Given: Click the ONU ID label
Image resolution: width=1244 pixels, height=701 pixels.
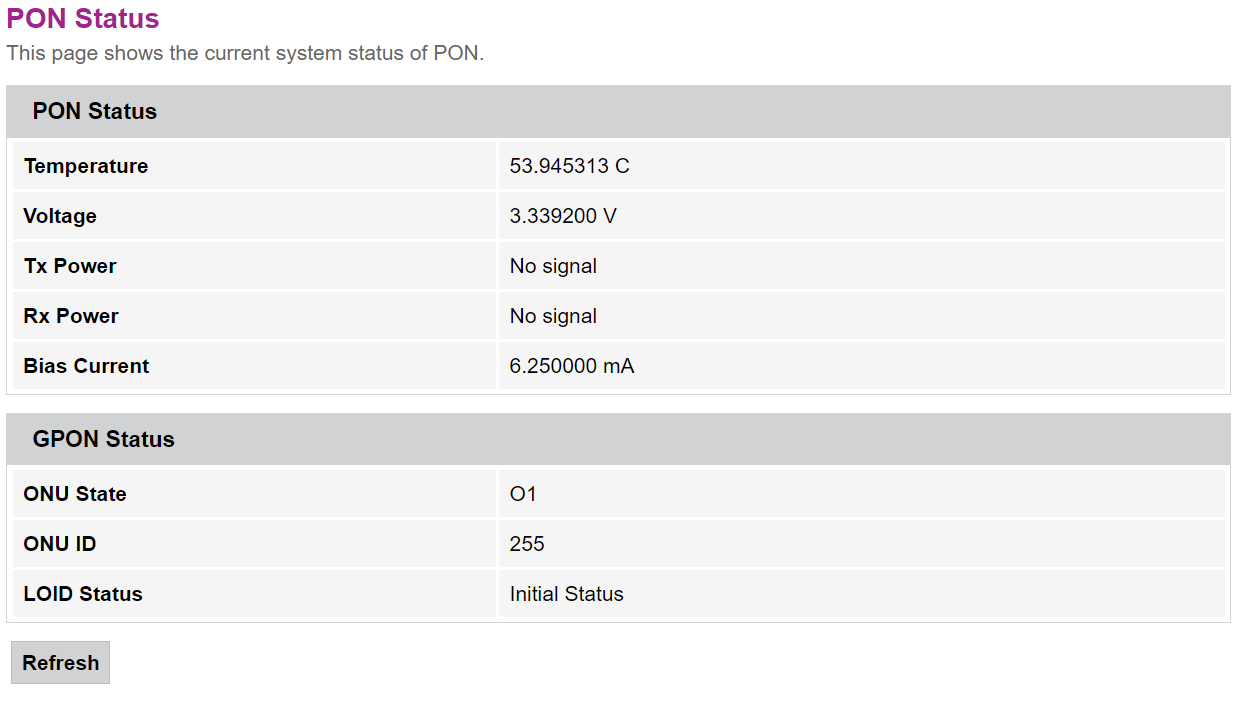Looking at the screenshot, I should 60,544.
